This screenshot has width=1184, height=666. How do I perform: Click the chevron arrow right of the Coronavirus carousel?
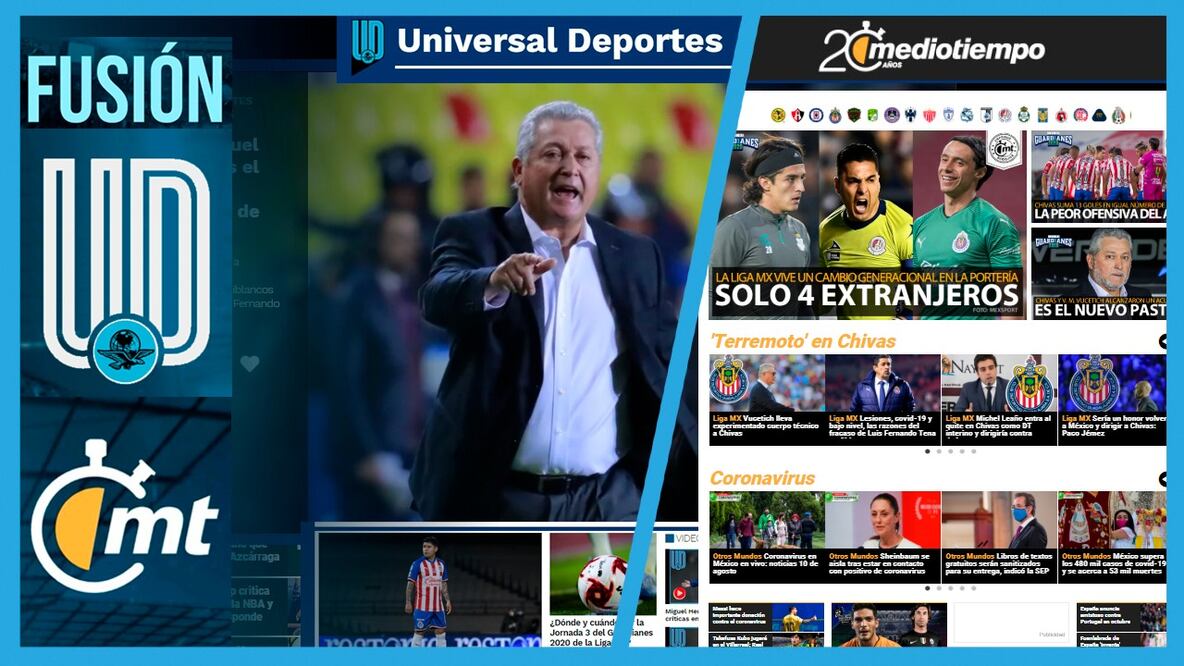[x=1162, y=479]
